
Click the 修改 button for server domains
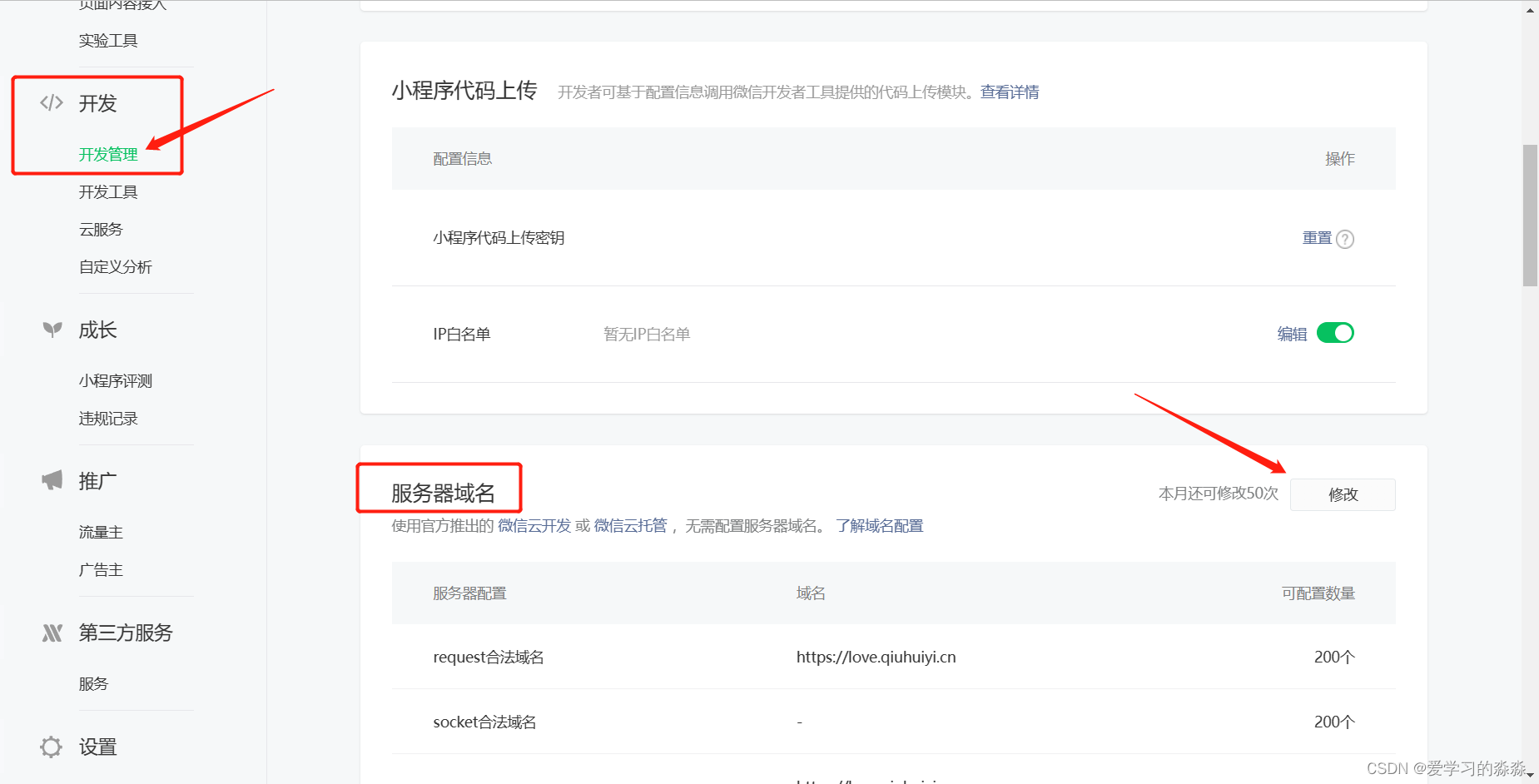click(x=1343, y=494)
